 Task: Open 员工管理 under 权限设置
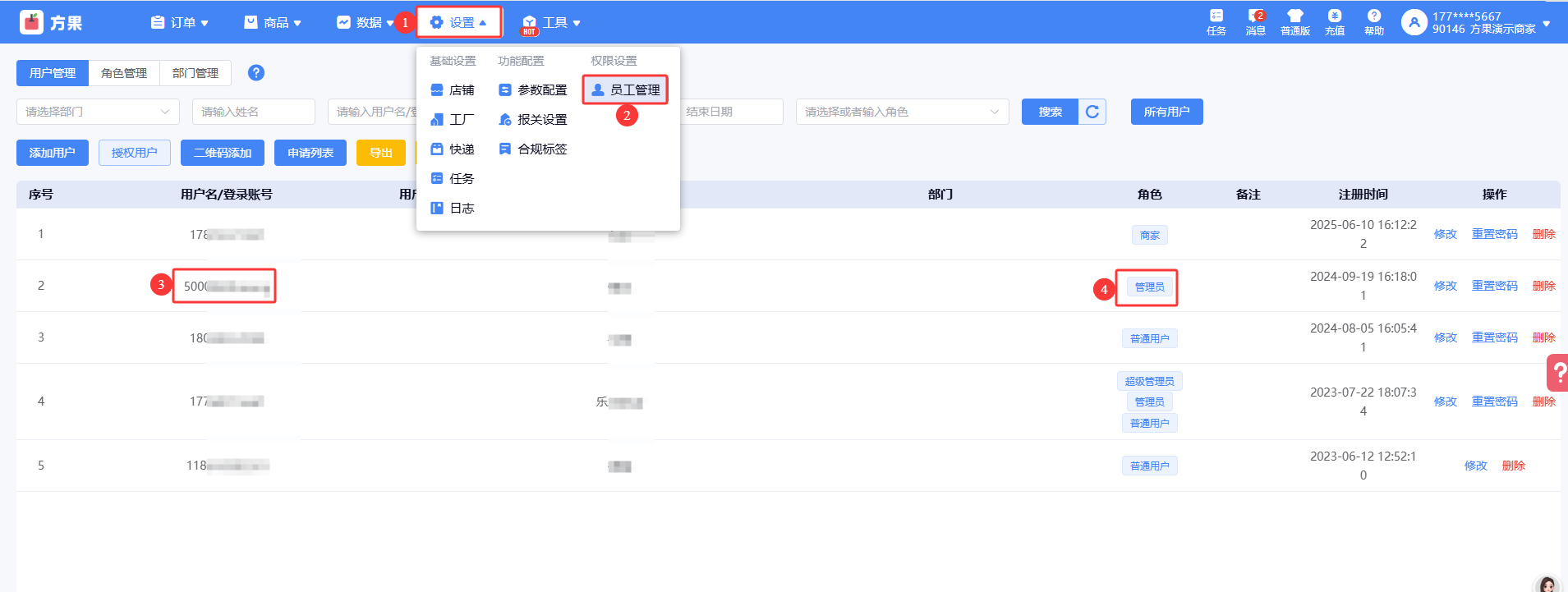tap(626, 90)
